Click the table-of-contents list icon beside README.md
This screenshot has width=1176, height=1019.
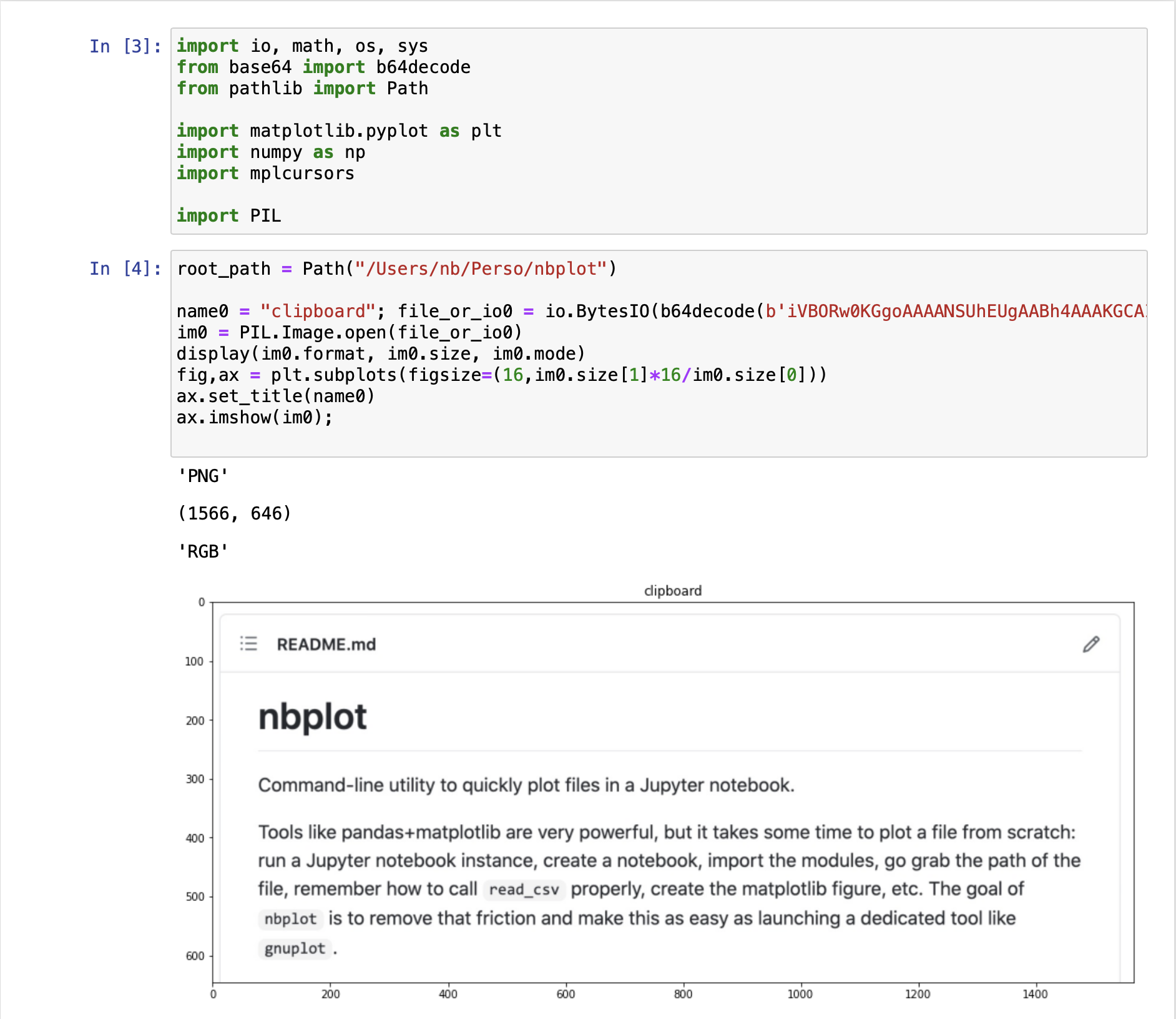[248, 644]
